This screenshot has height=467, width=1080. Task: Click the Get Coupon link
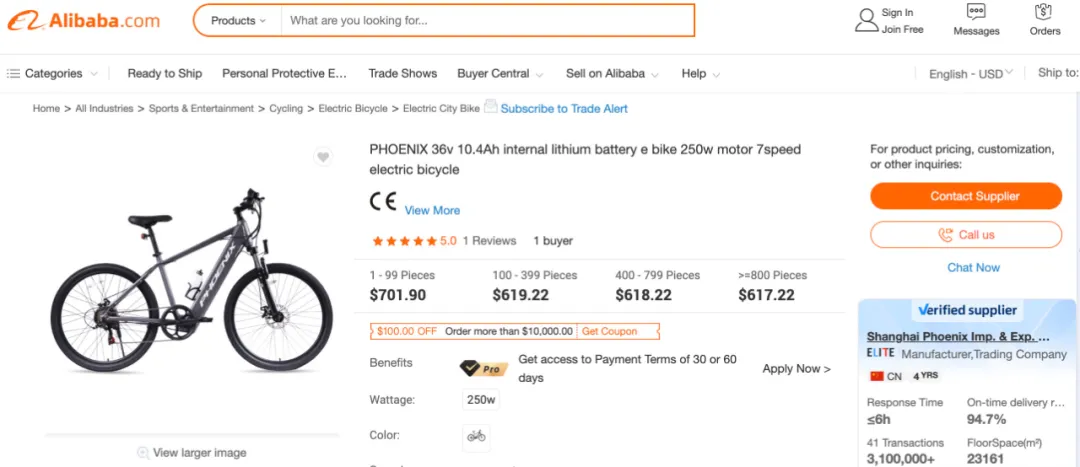pyautogui.click(x=610, y=331)
